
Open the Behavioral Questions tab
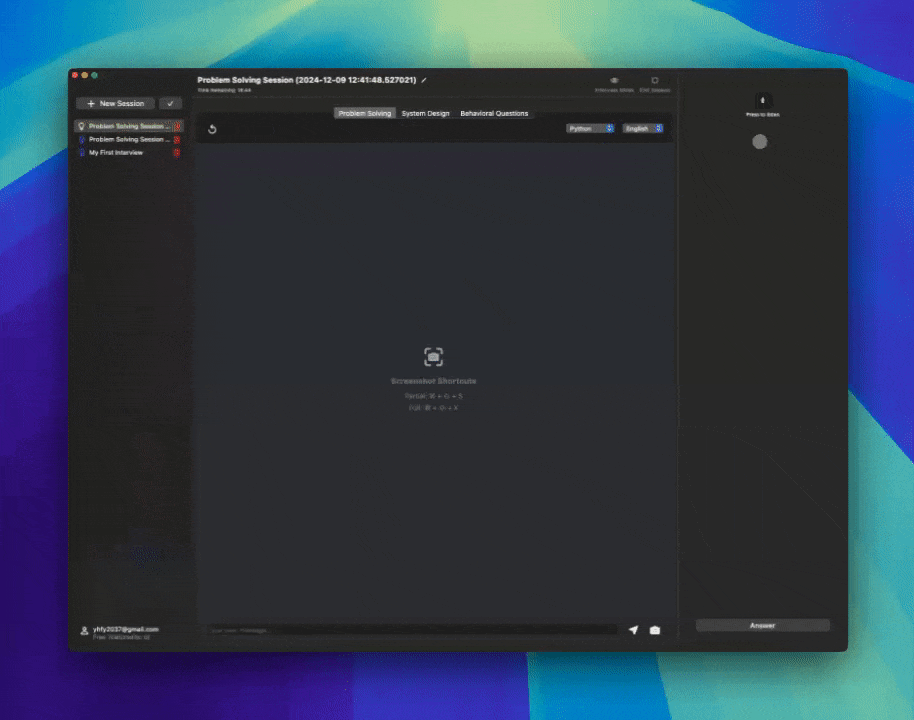pyautogui.click(x=493, y=113)
